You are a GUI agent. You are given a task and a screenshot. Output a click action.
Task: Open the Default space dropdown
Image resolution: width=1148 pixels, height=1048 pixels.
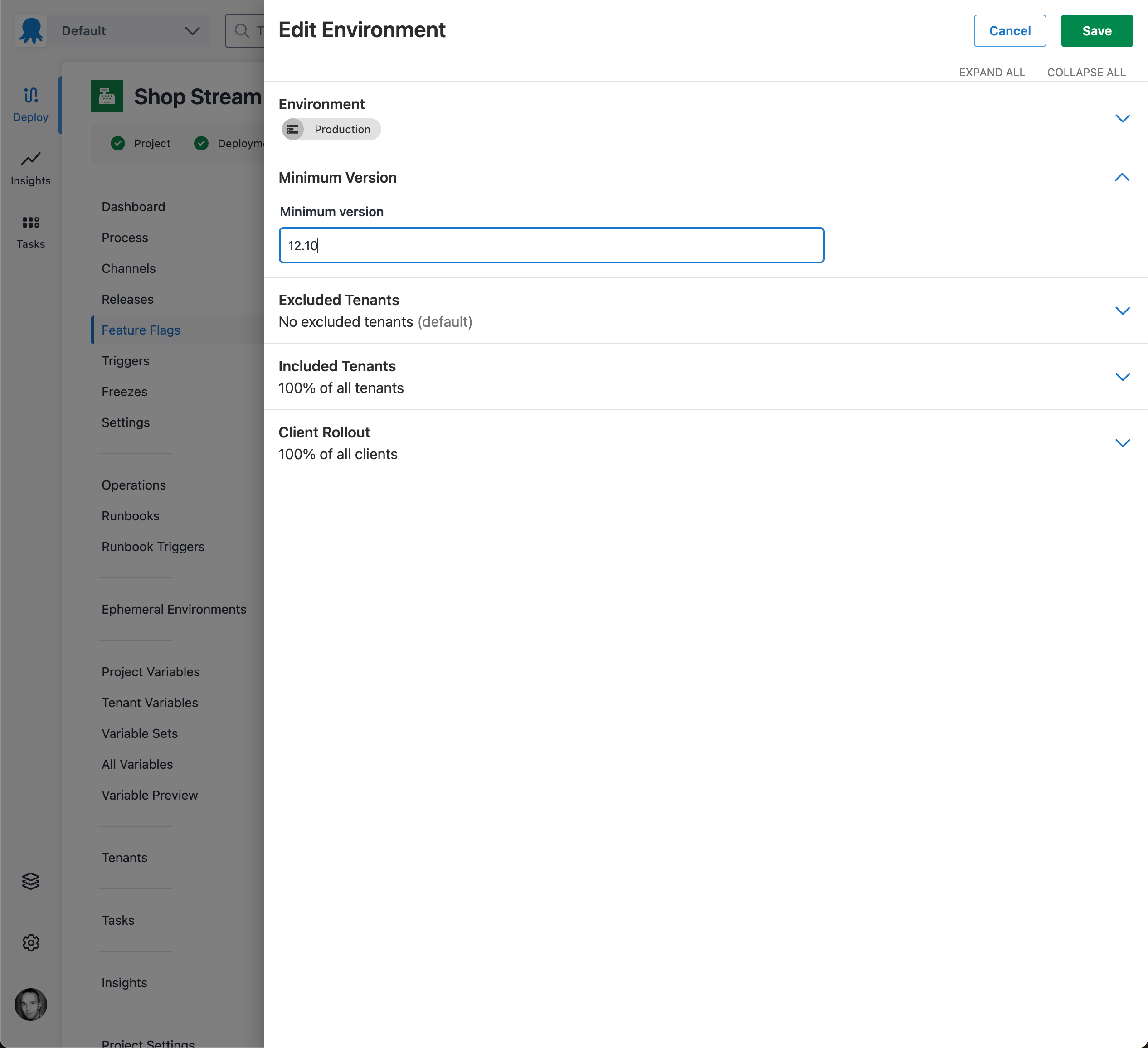coord(129,31)
